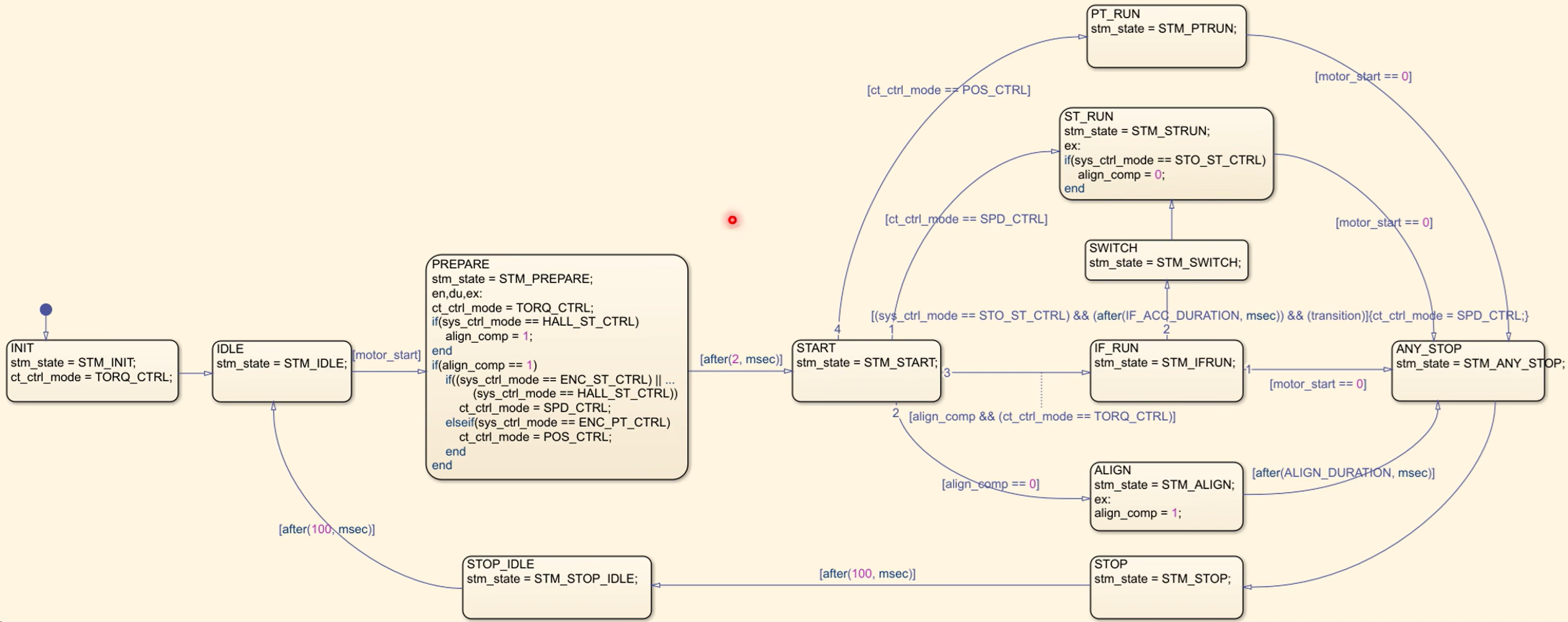Select the SWITCH state box
This screenshot has height=622, width=1568.
1166,260
